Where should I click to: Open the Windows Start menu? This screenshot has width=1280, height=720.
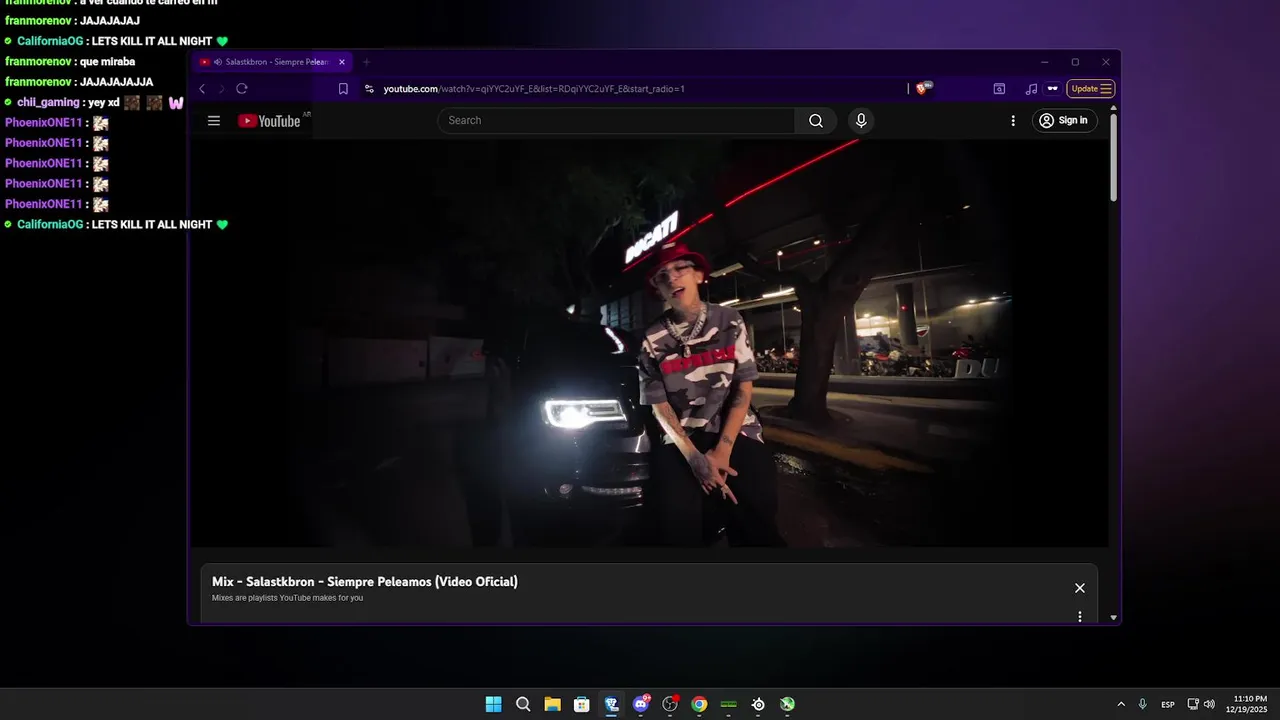pos(494,704)
